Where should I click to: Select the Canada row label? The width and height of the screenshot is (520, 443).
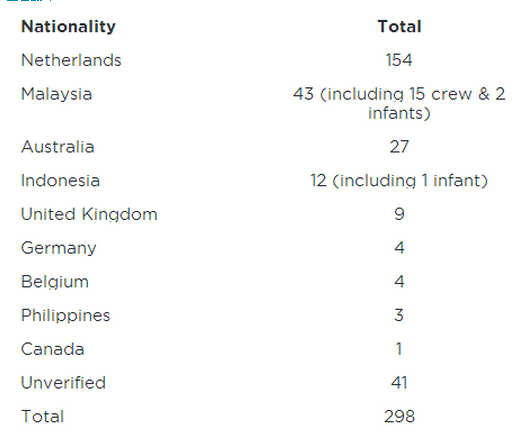(52, 349)
